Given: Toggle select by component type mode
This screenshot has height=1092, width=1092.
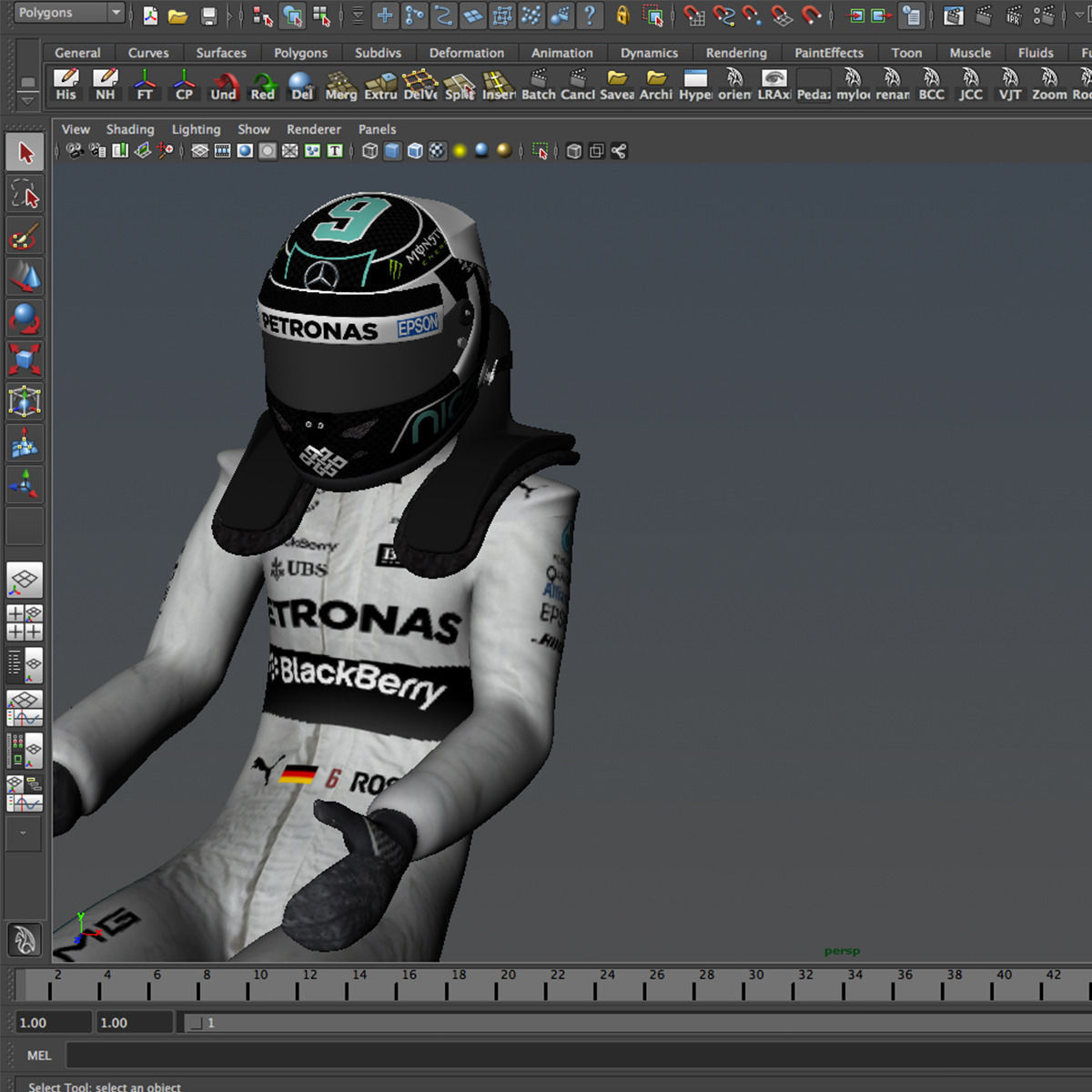Looking at the screenshot, I should pyautogui.click(x=321, y=15).
